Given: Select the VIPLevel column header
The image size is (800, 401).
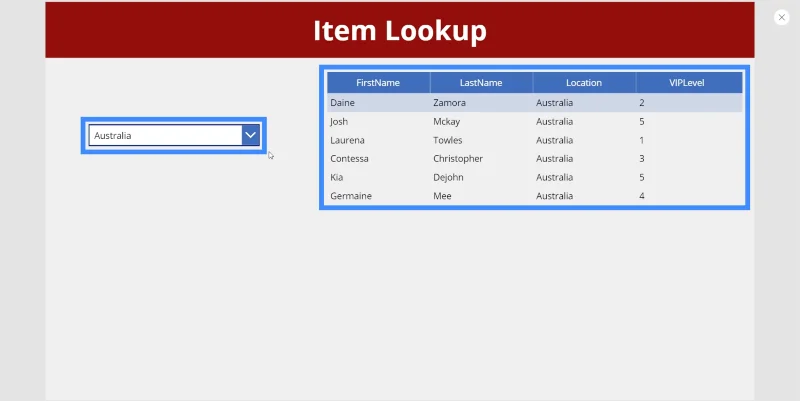Looking at the screenshot, I should click(687, 83).
